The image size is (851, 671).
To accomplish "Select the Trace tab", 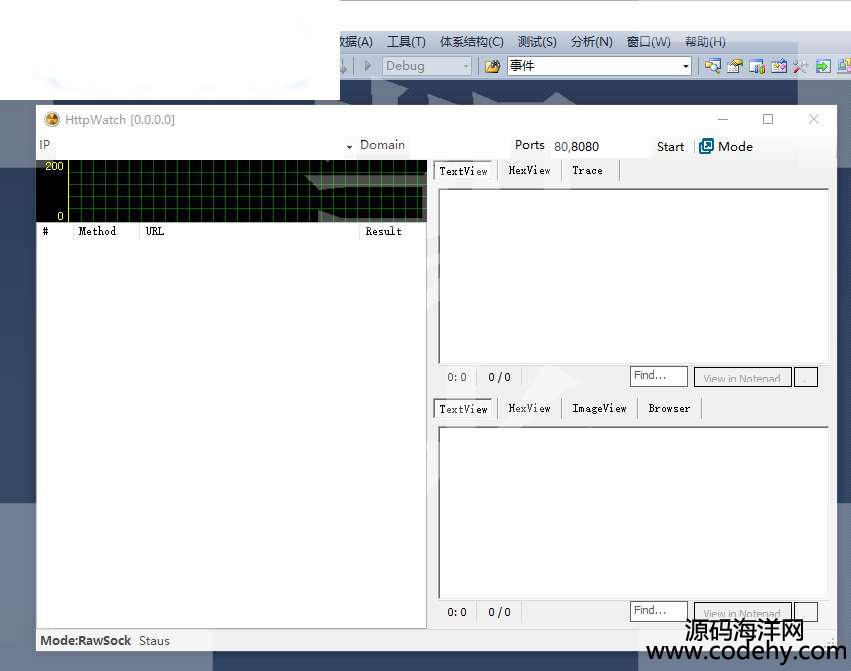I will (x=587, y=171).
